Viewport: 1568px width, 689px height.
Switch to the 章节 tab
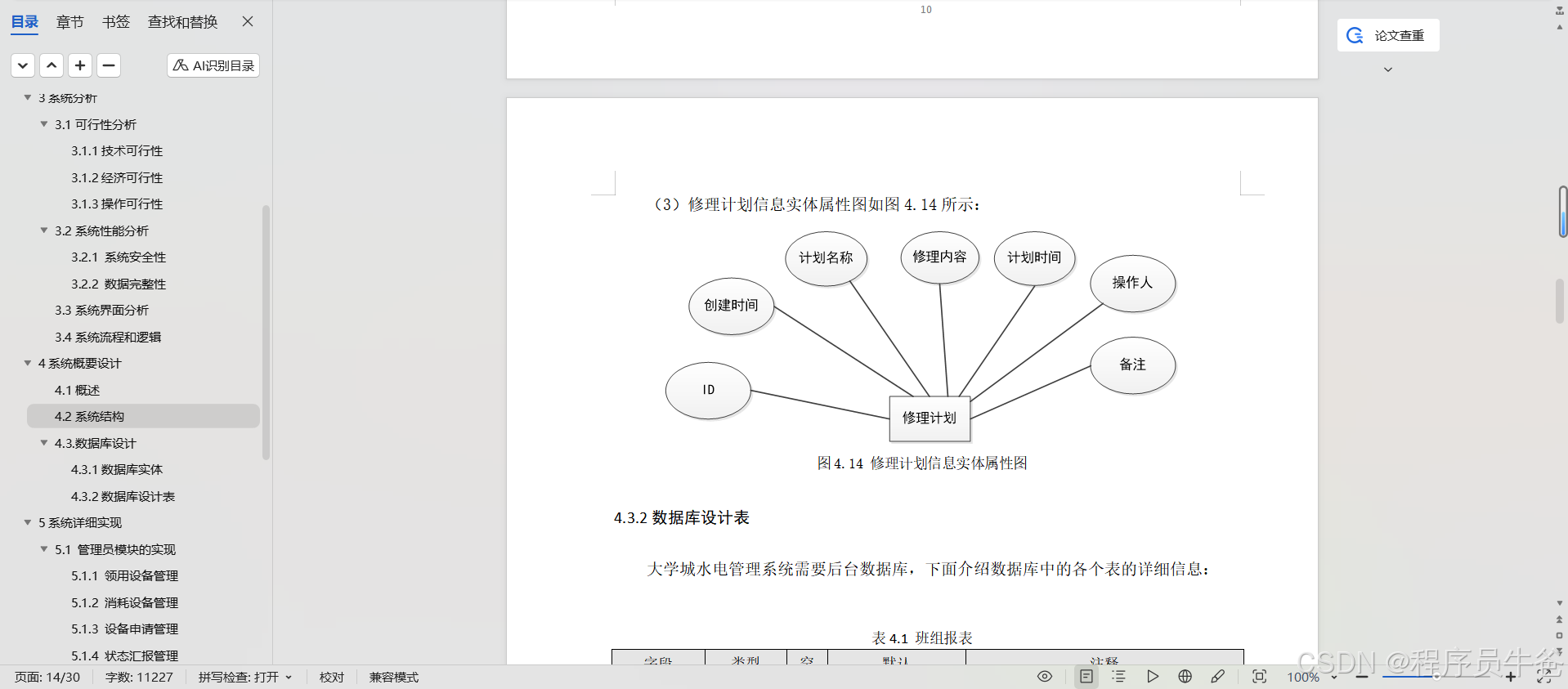click(x=70, y=22)
